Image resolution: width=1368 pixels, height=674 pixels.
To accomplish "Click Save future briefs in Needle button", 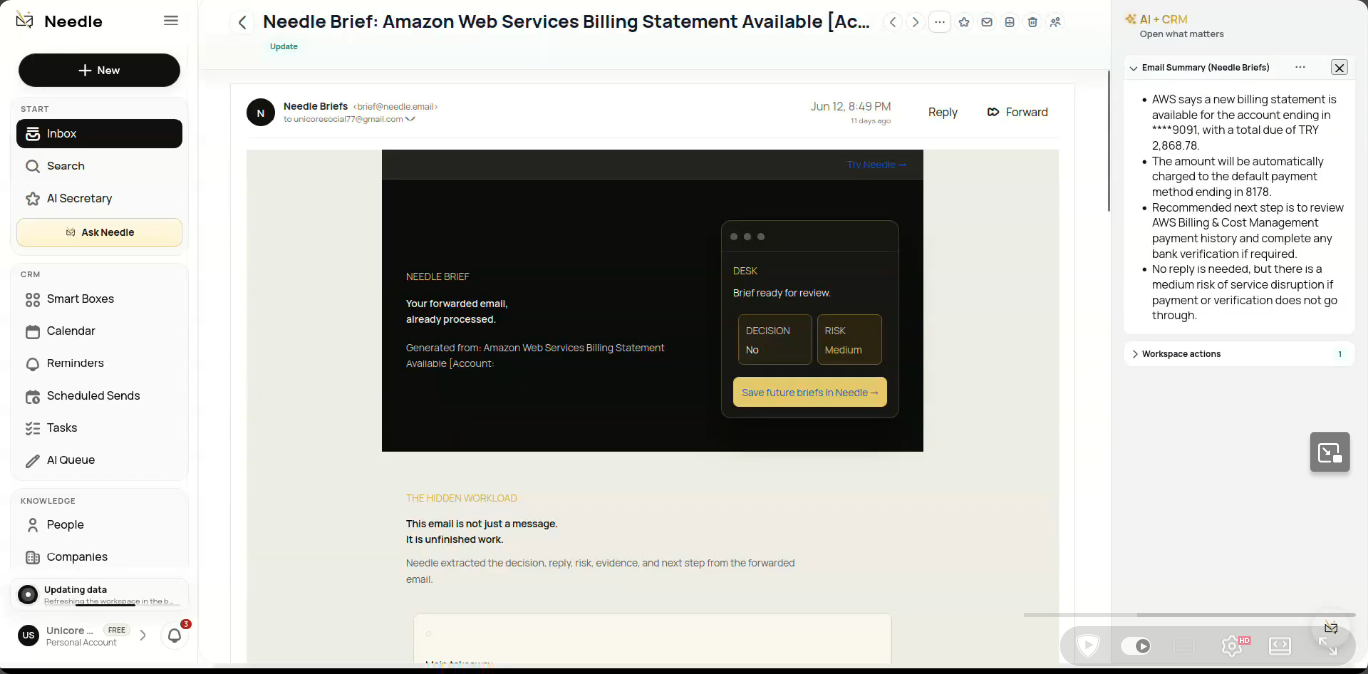I will 810,392.
